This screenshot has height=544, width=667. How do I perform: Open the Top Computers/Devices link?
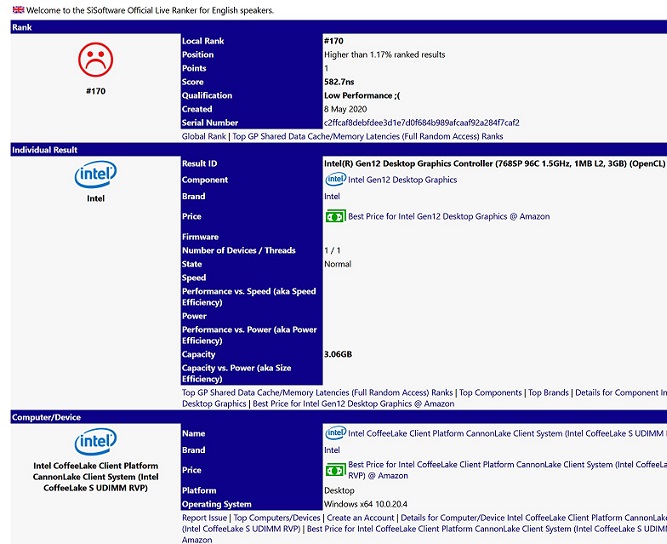277,518
